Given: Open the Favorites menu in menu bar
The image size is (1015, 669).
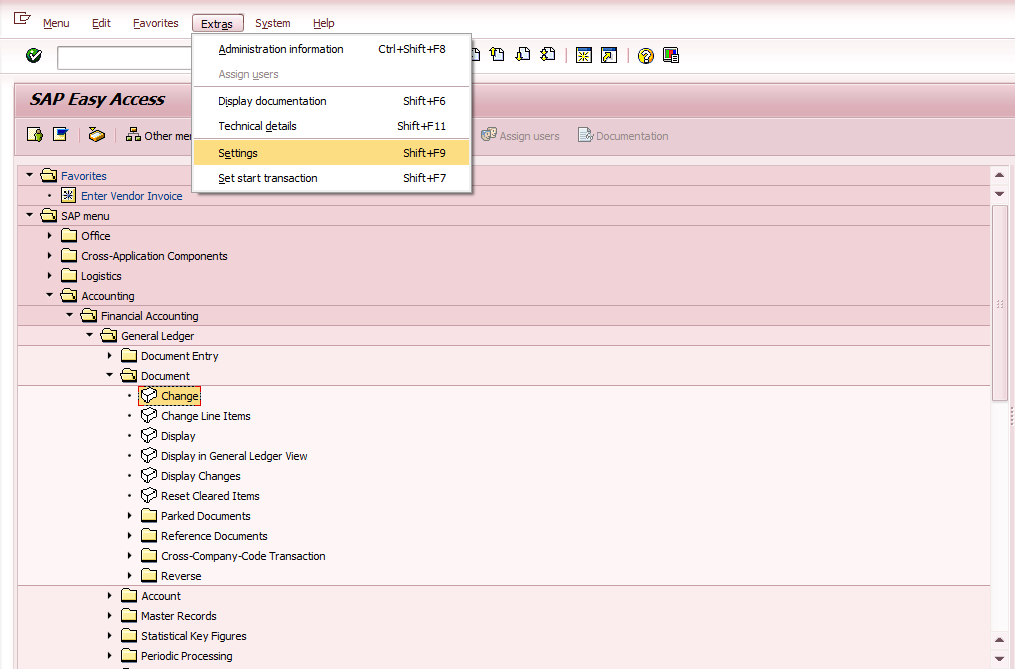Looking at the screenshot, I should click(x=155, y=23).
